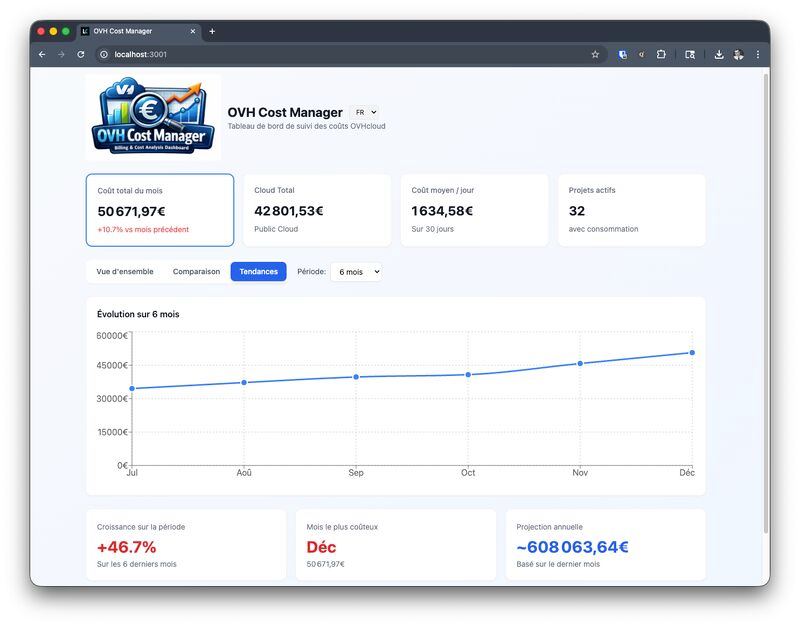This screenshot has height=626, width=800.
Task: Click the browser forward arrow
Action: 61,54
